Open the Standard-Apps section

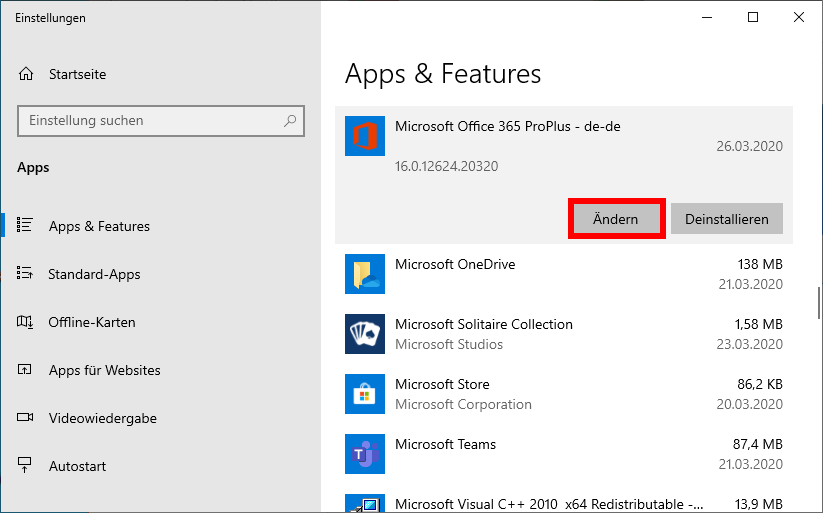(94, 275)
